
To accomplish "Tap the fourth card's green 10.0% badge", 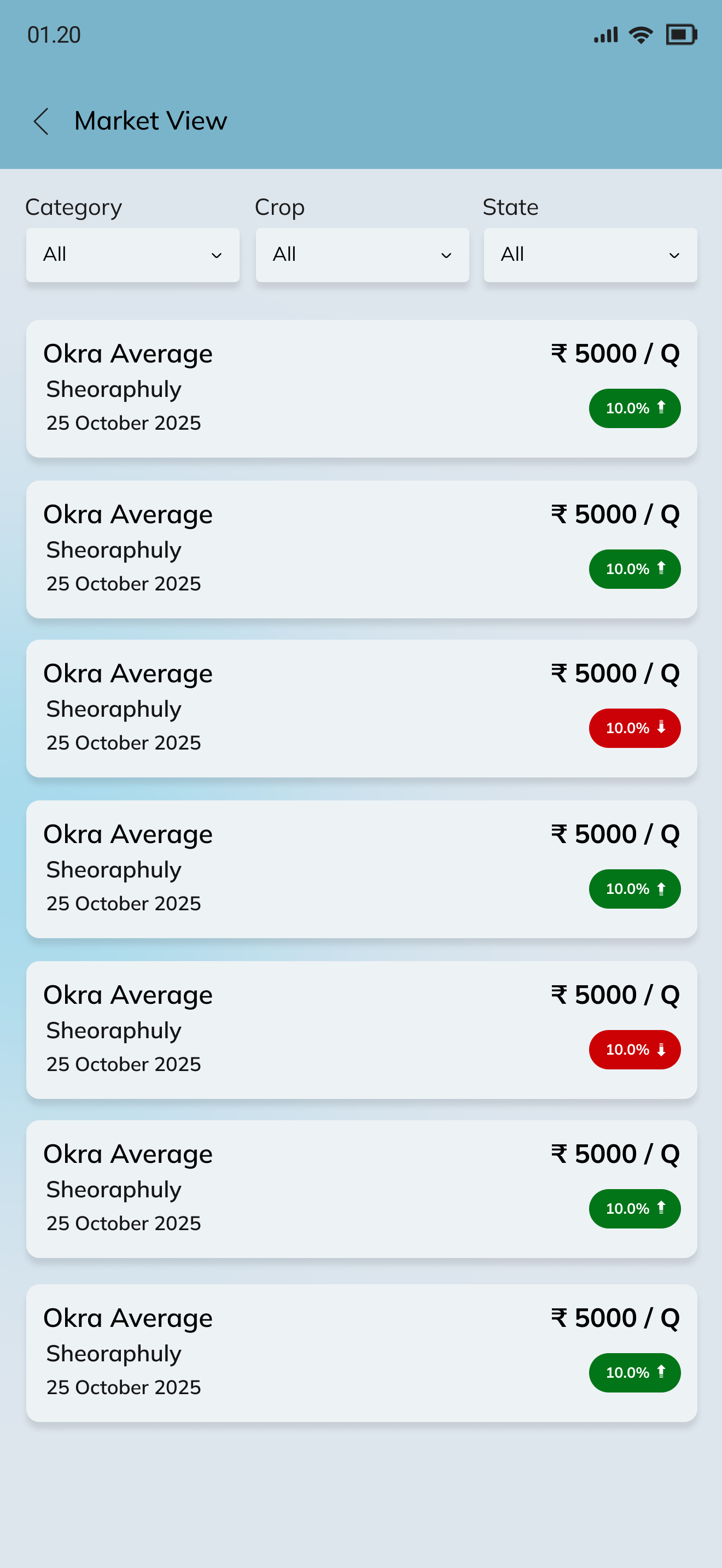I will coord(634,888).
